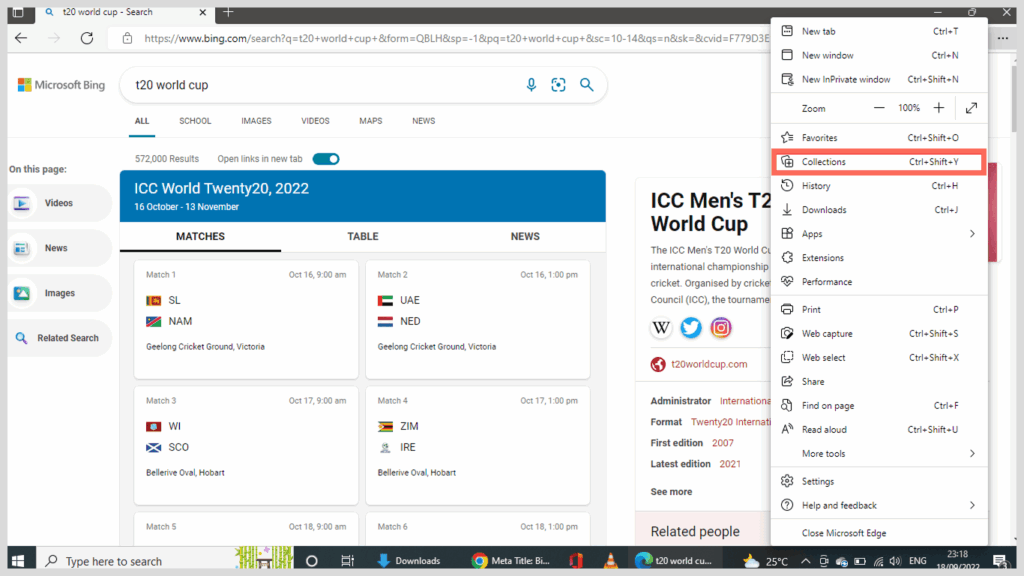Open Settings from the Edge menu
This screenshot has height=576, width=1024.
[878, 481]
